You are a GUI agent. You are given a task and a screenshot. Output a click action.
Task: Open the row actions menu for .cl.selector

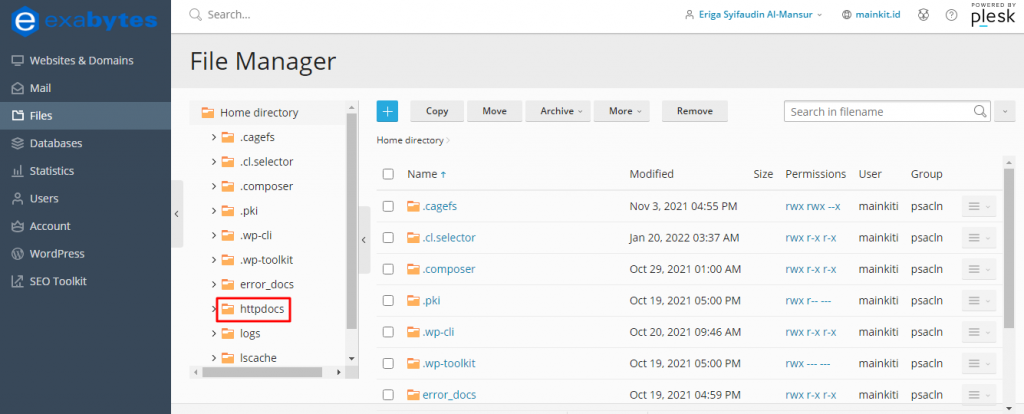click(979, 238)
